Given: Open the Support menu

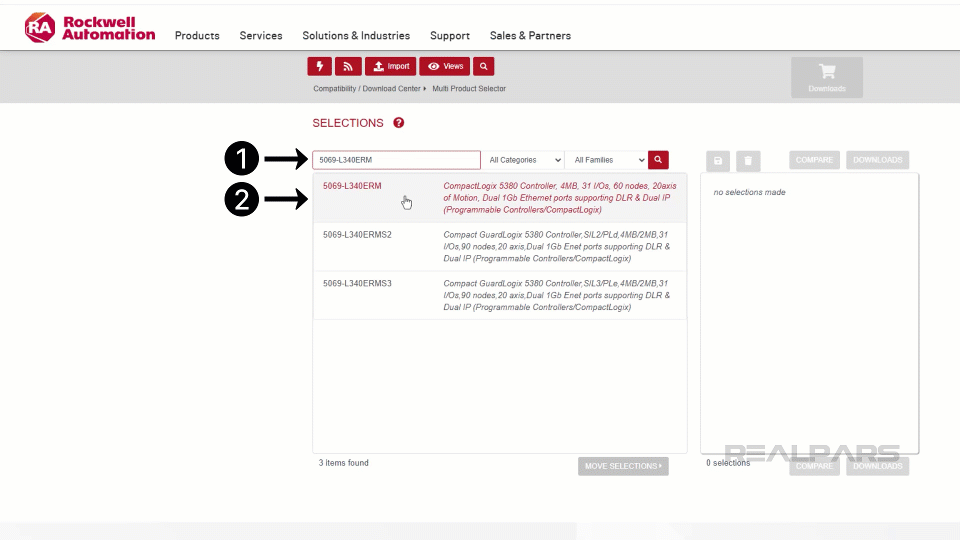Looking at the screenshot, I should (450, 36).
